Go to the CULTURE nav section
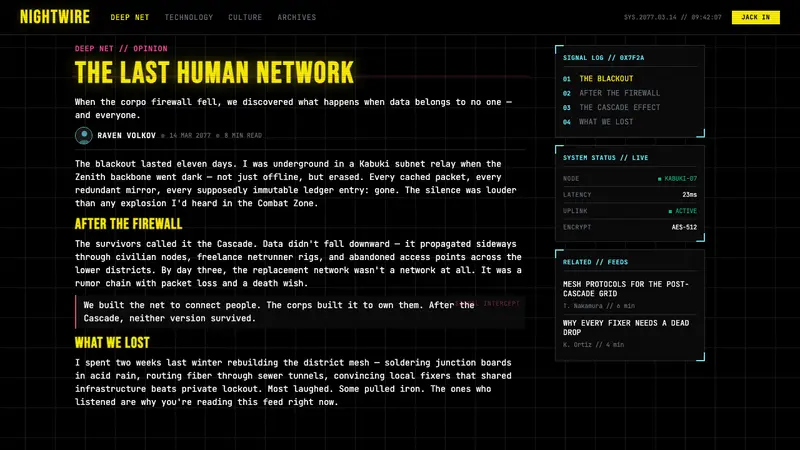 [x=245, y=17]
